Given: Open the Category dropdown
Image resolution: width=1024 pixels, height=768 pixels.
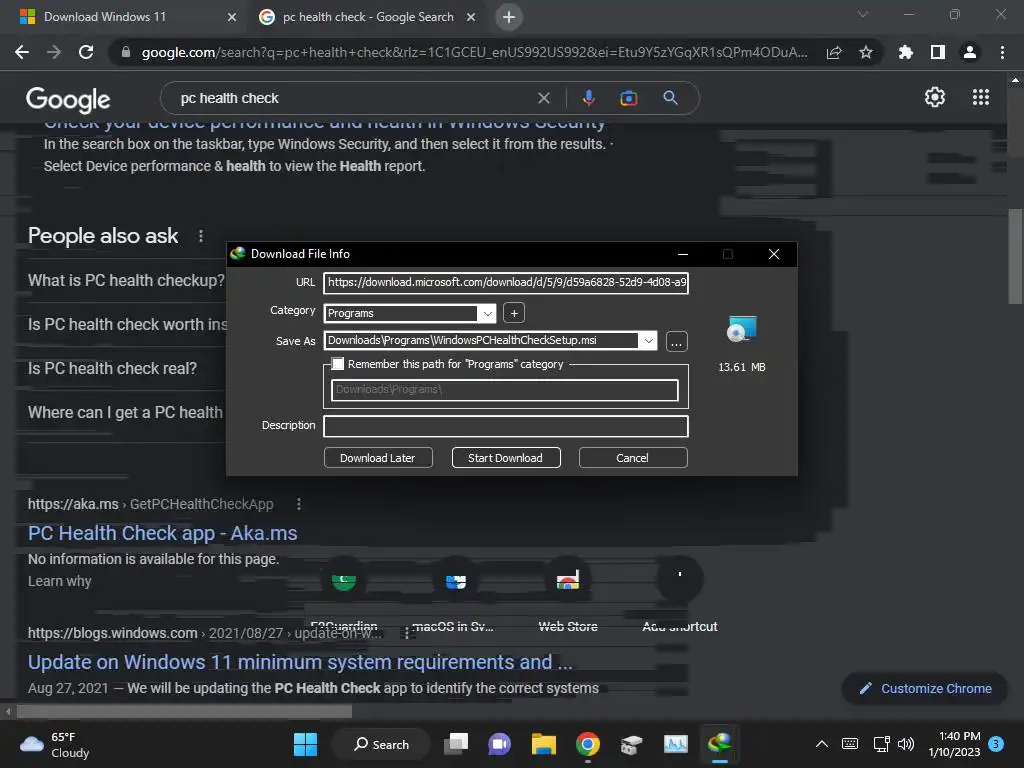Looking at the screenshot, I should (487, 313).
